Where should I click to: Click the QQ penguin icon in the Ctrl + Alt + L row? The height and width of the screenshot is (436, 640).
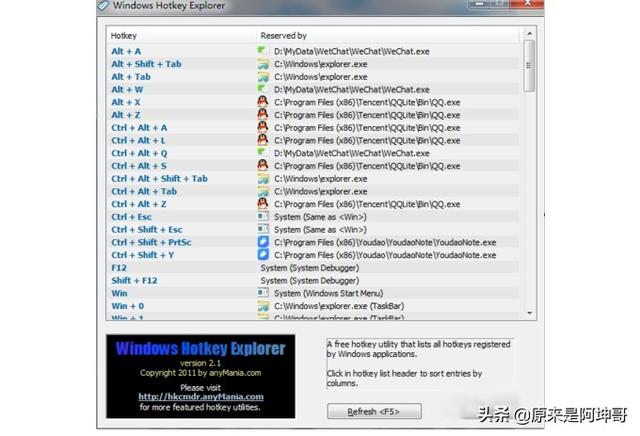pyautogui.click(x=263, y=140)
